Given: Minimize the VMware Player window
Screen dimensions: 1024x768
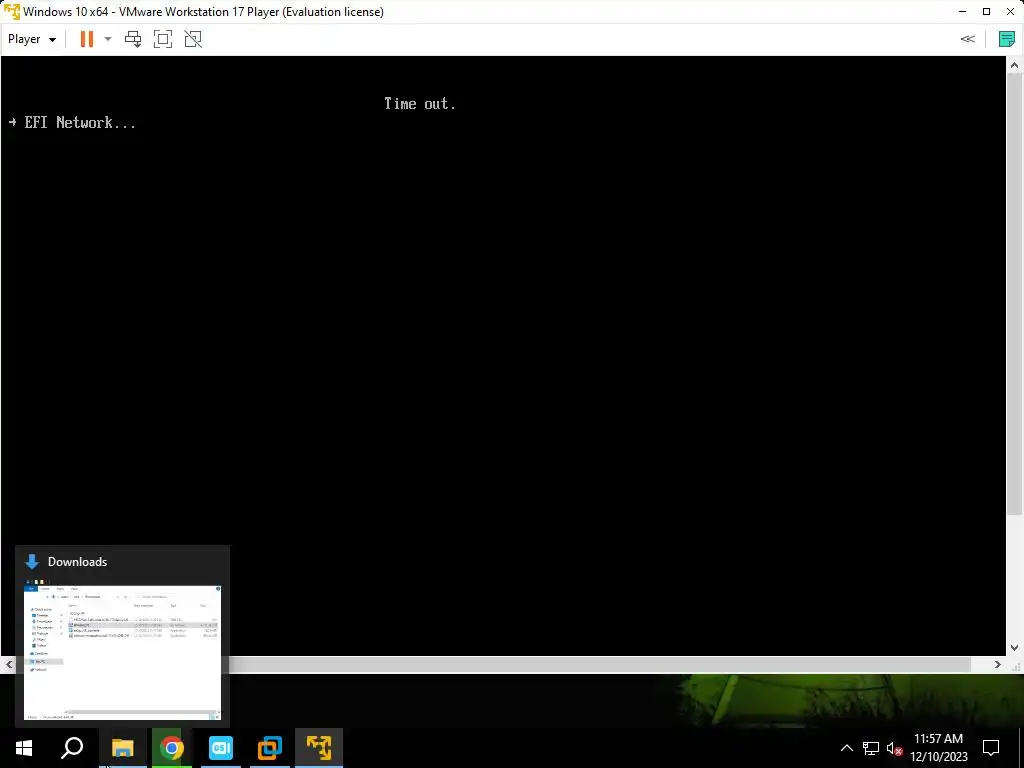Looking at the screenshot, I should click(963, 12).
